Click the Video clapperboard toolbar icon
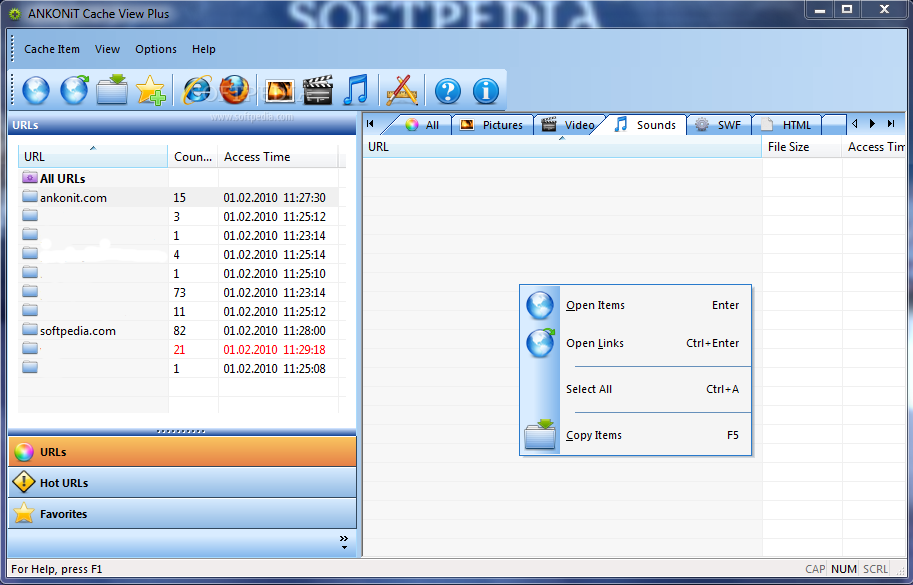 point(317,90)
